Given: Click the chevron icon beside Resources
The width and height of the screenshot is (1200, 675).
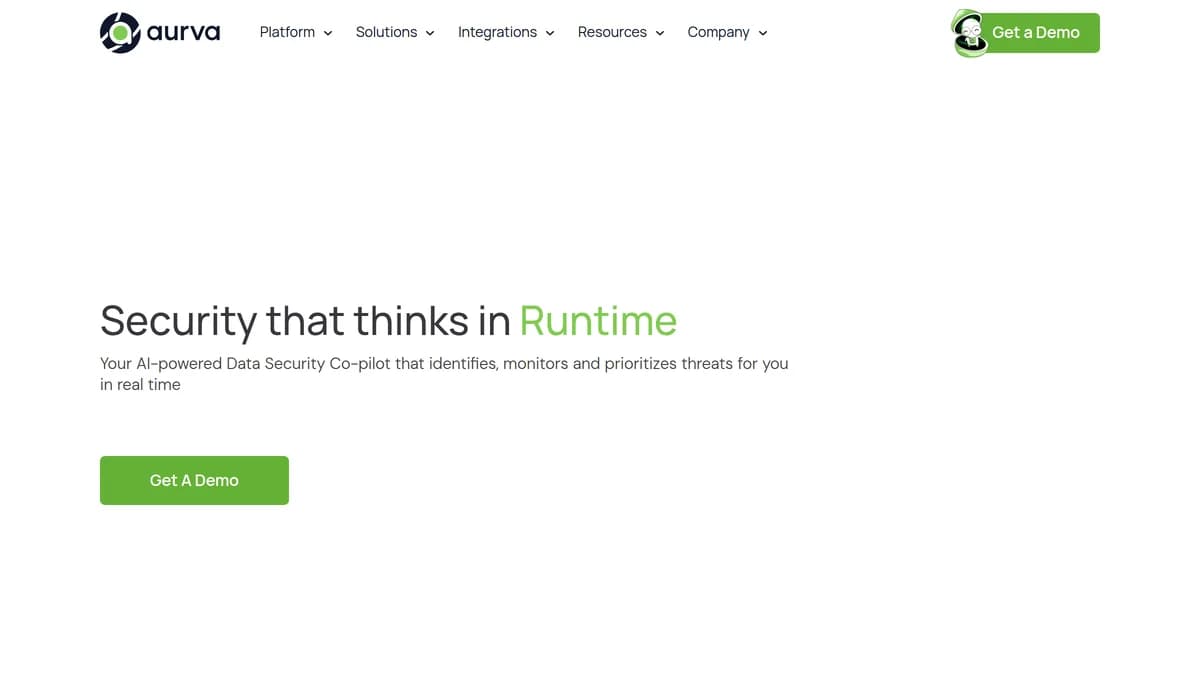Looking at the screenshot, I should [x=659, y=33].
